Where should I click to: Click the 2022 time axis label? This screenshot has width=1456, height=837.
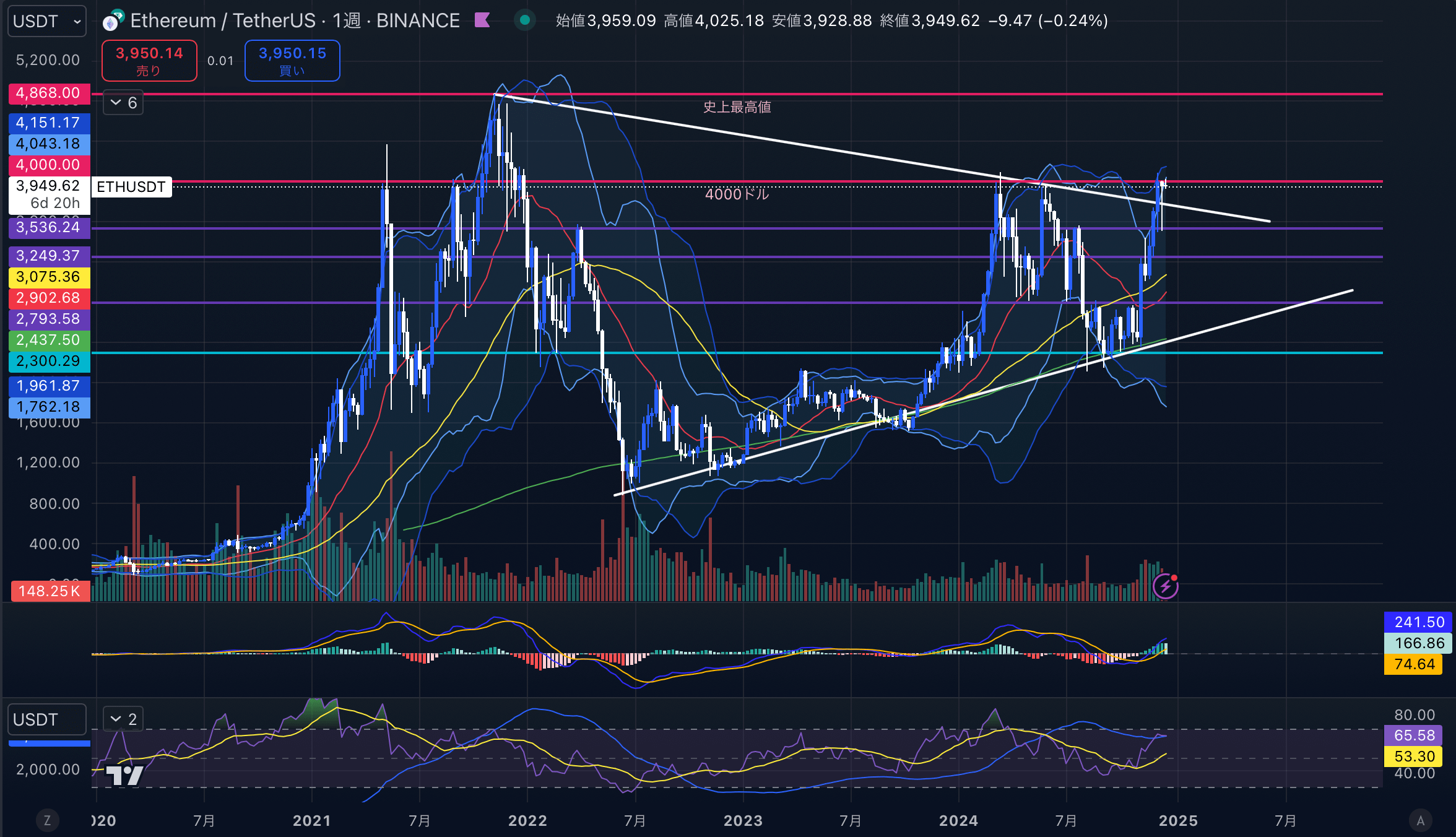527,821
